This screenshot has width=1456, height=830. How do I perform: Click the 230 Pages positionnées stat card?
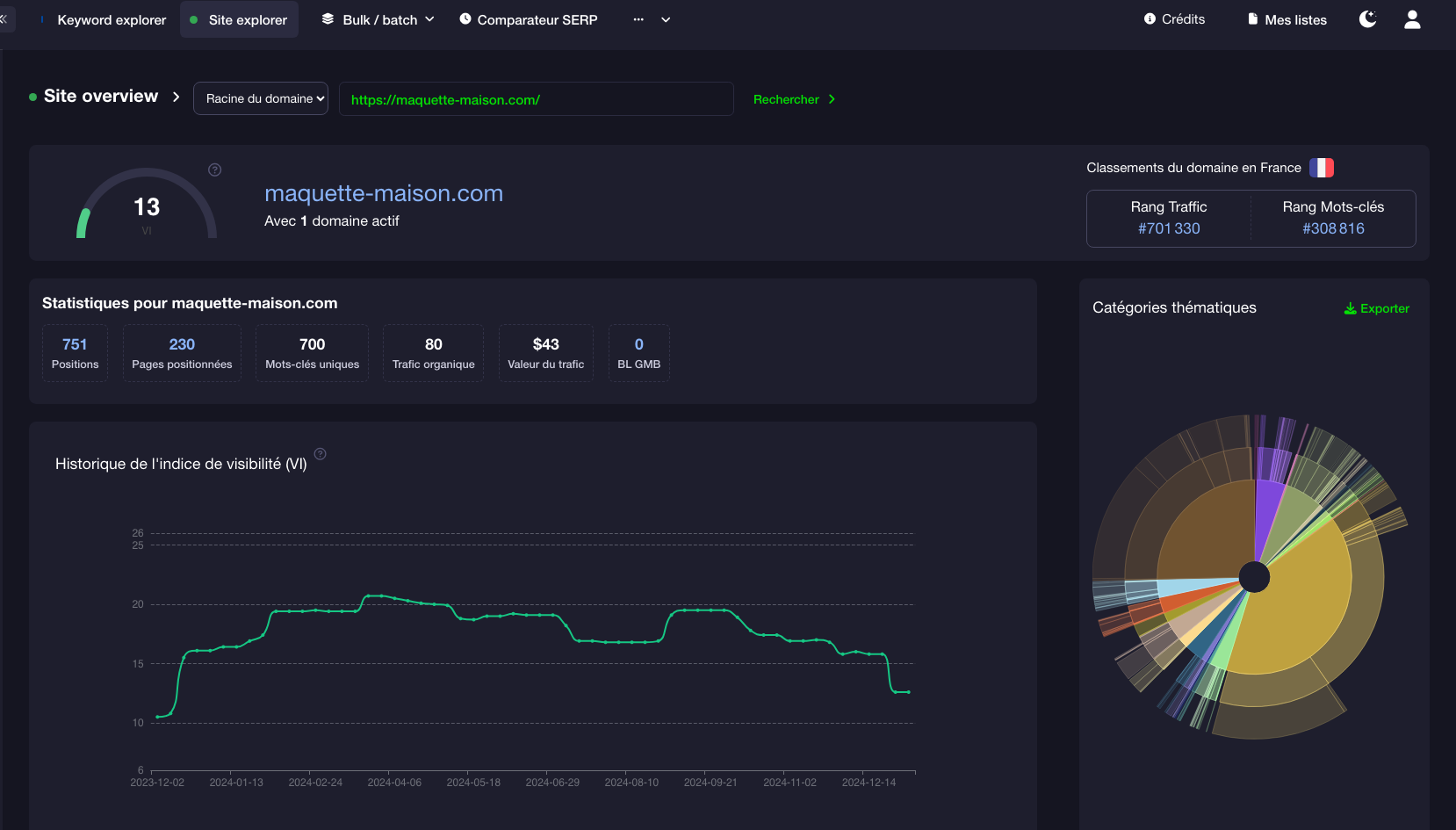pyautogui.click(x=182, y=353)
